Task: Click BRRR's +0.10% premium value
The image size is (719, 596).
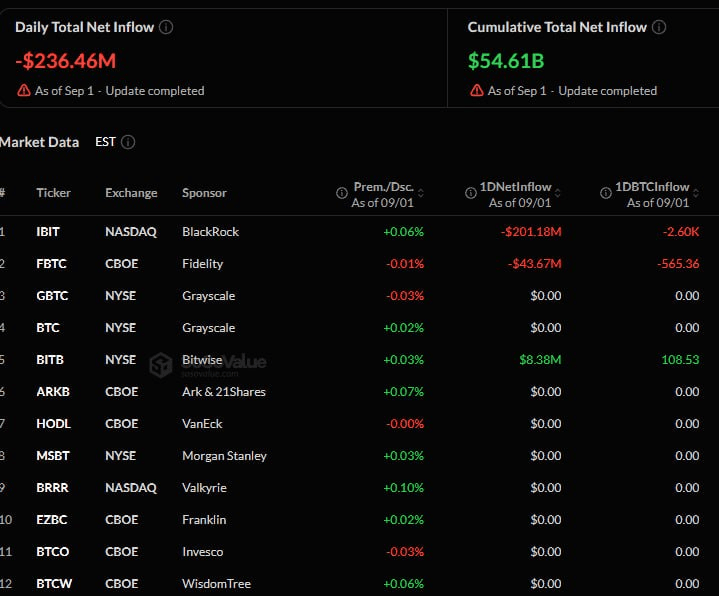Action: 404,488
